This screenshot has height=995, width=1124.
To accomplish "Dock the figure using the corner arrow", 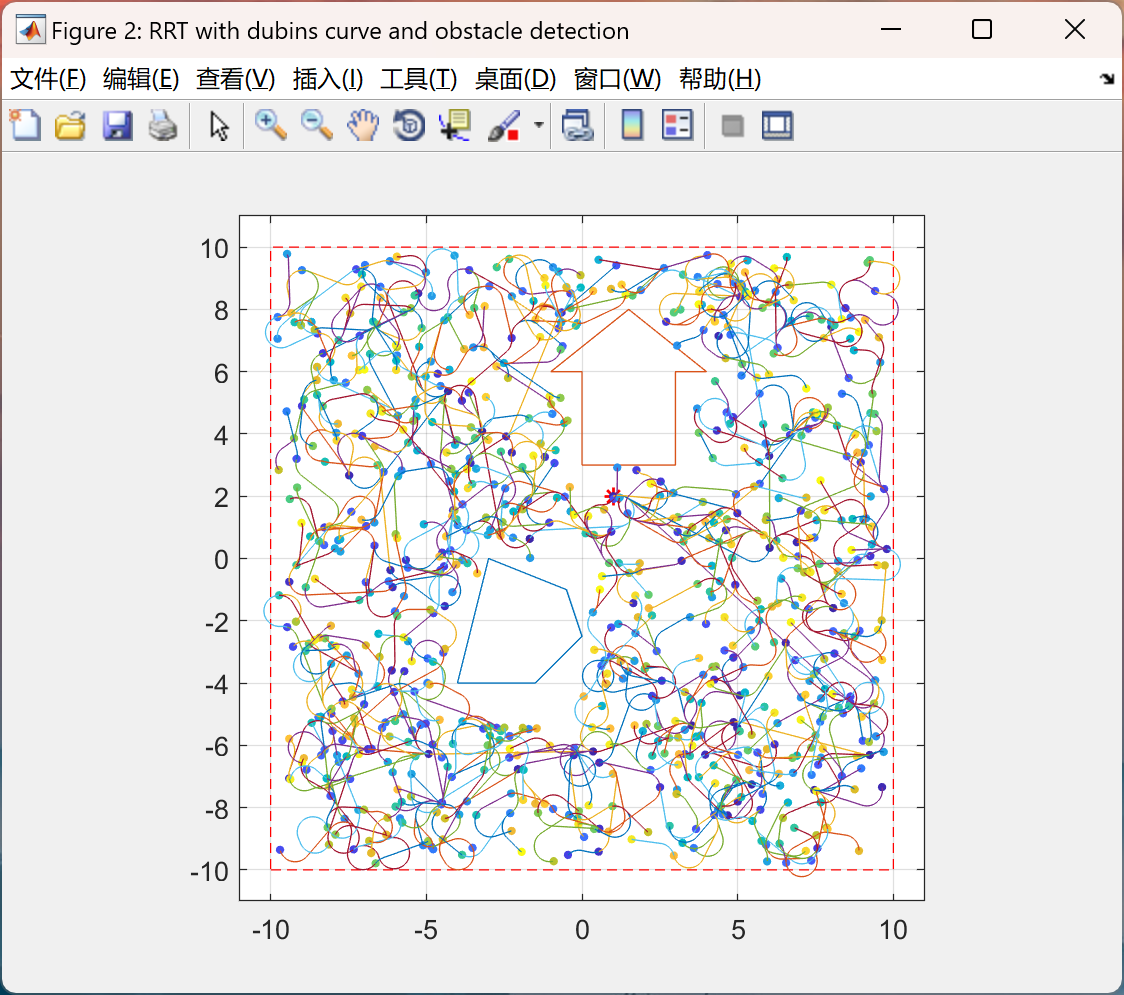I will pos(1107,79).
